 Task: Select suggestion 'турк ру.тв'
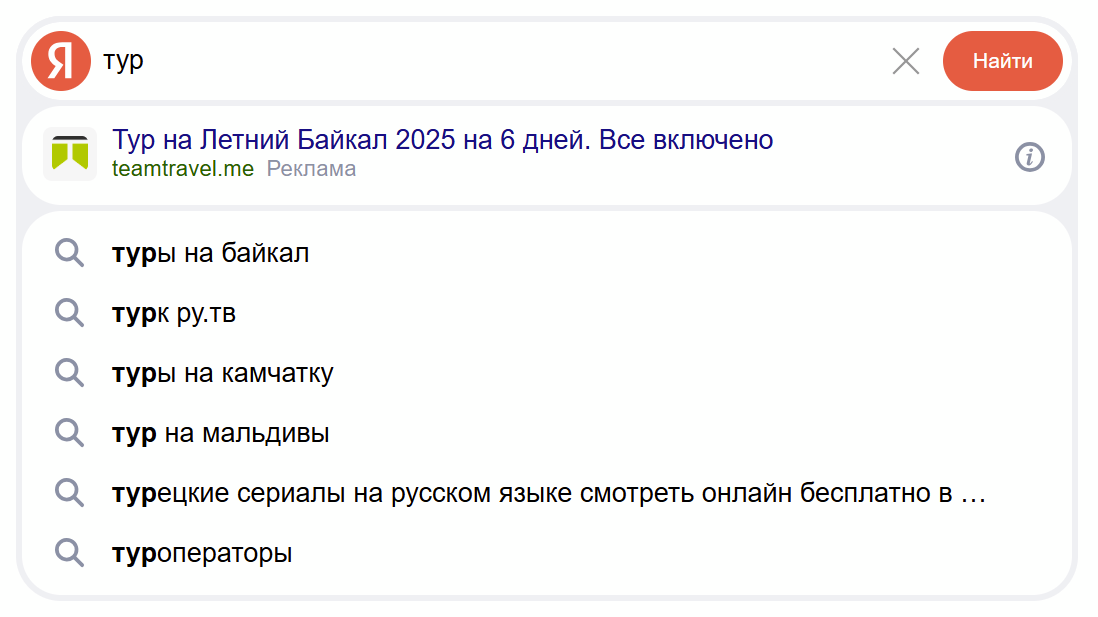(174, 314)
